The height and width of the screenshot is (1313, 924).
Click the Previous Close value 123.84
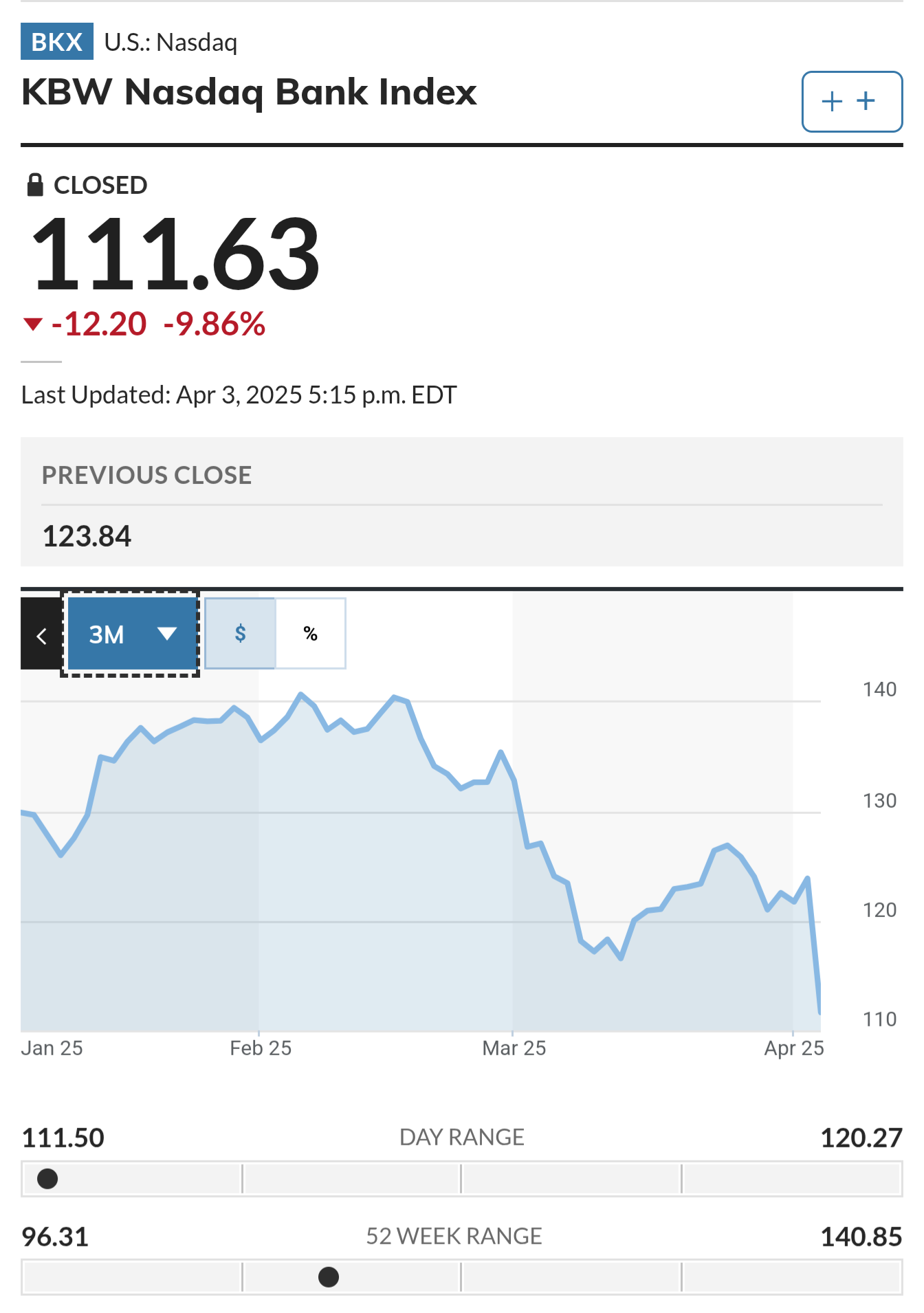87,536
